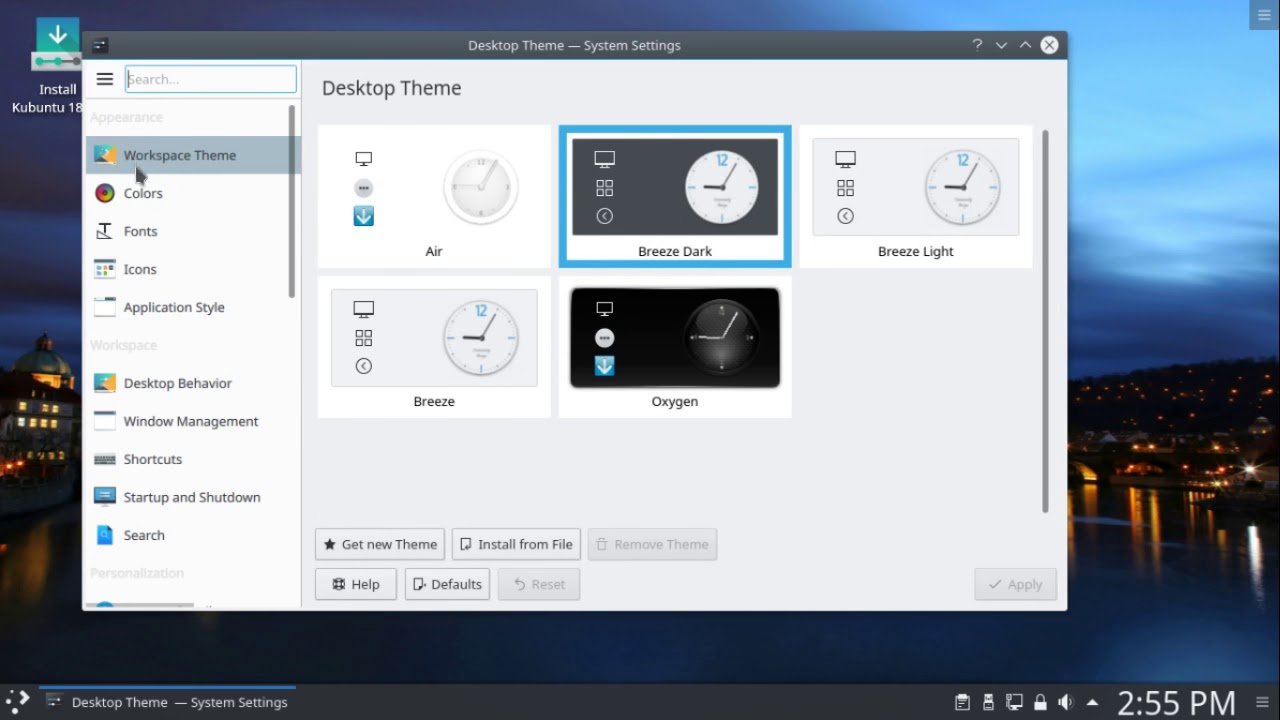The image size is (1280, 720).
Task: Click the Window Management icon
Action: pos(105,421)
